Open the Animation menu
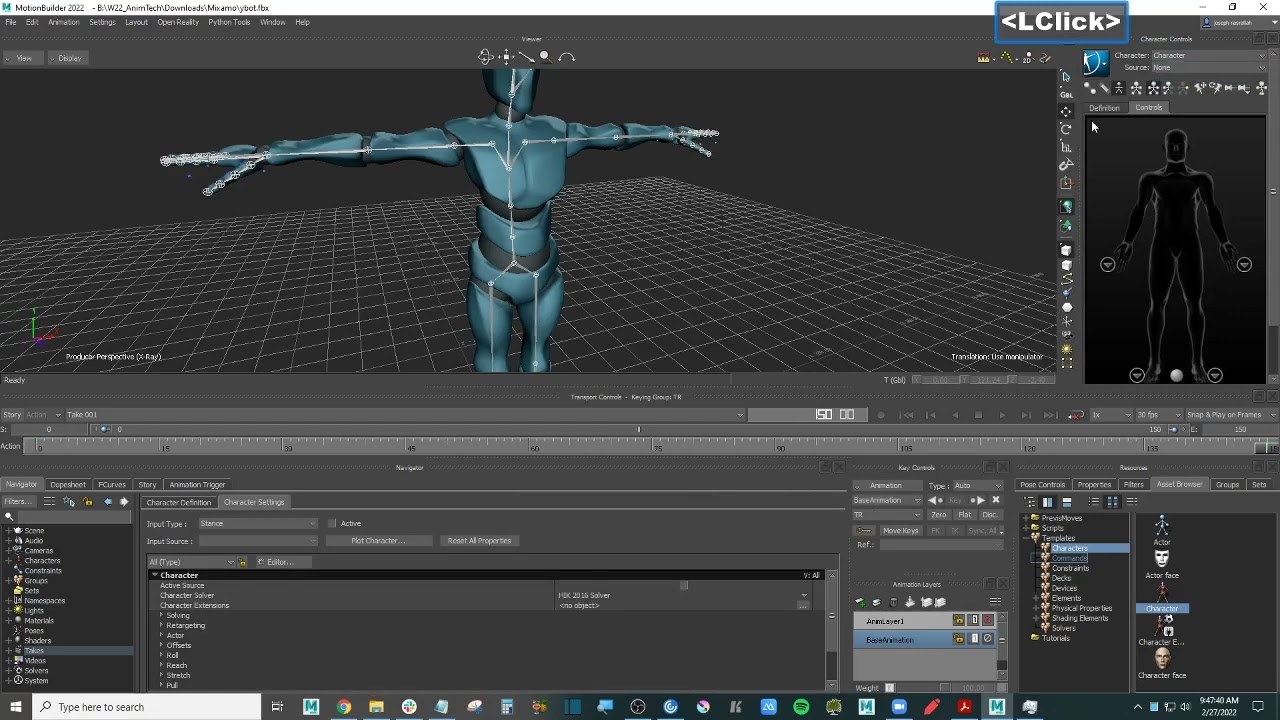The width and height of the screenshot is (1280, 720). pyautogui.click(x=63, y=22)
